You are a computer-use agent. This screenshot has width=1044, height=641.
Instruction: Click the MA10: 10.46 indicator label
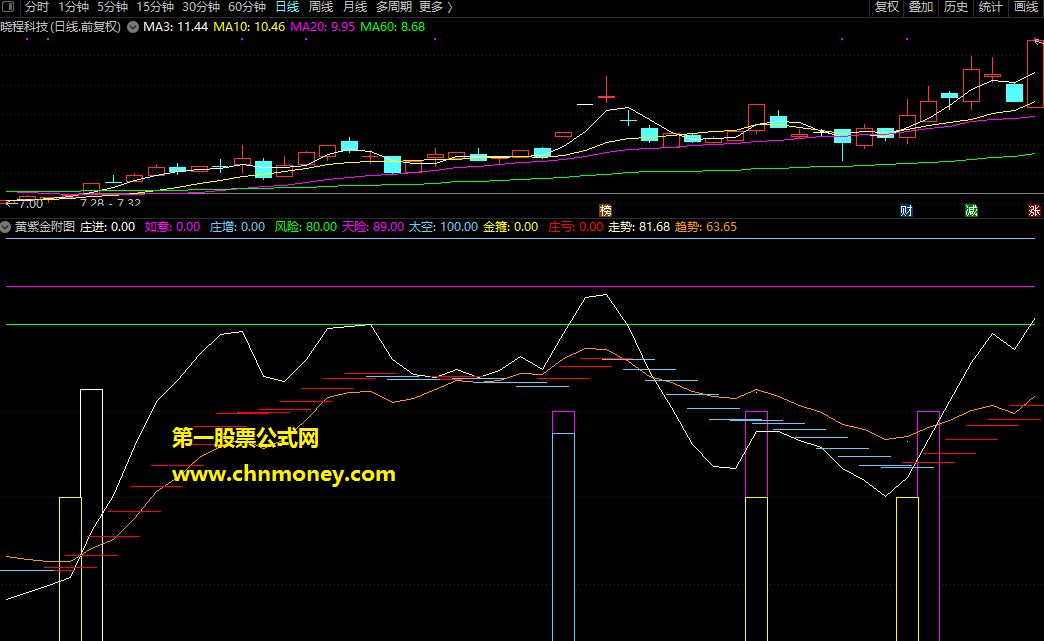[249, 27]
